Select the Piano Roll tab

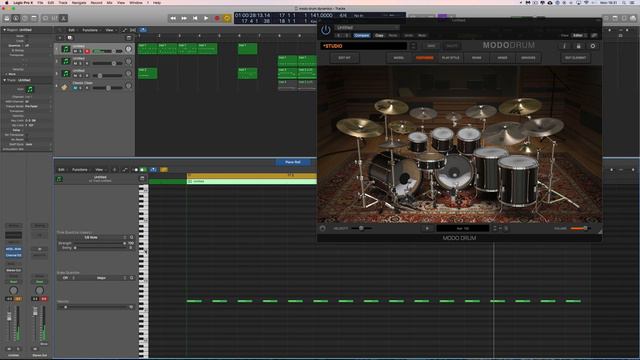tap(293, 162)
